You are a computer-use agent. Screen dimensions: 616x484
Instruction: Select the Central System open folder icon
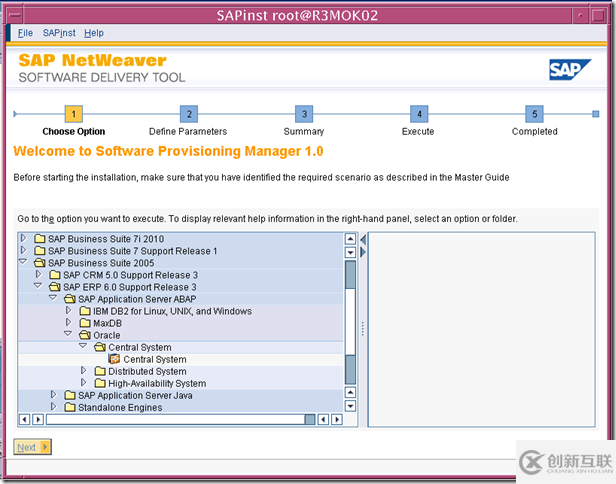coord(100,347)
